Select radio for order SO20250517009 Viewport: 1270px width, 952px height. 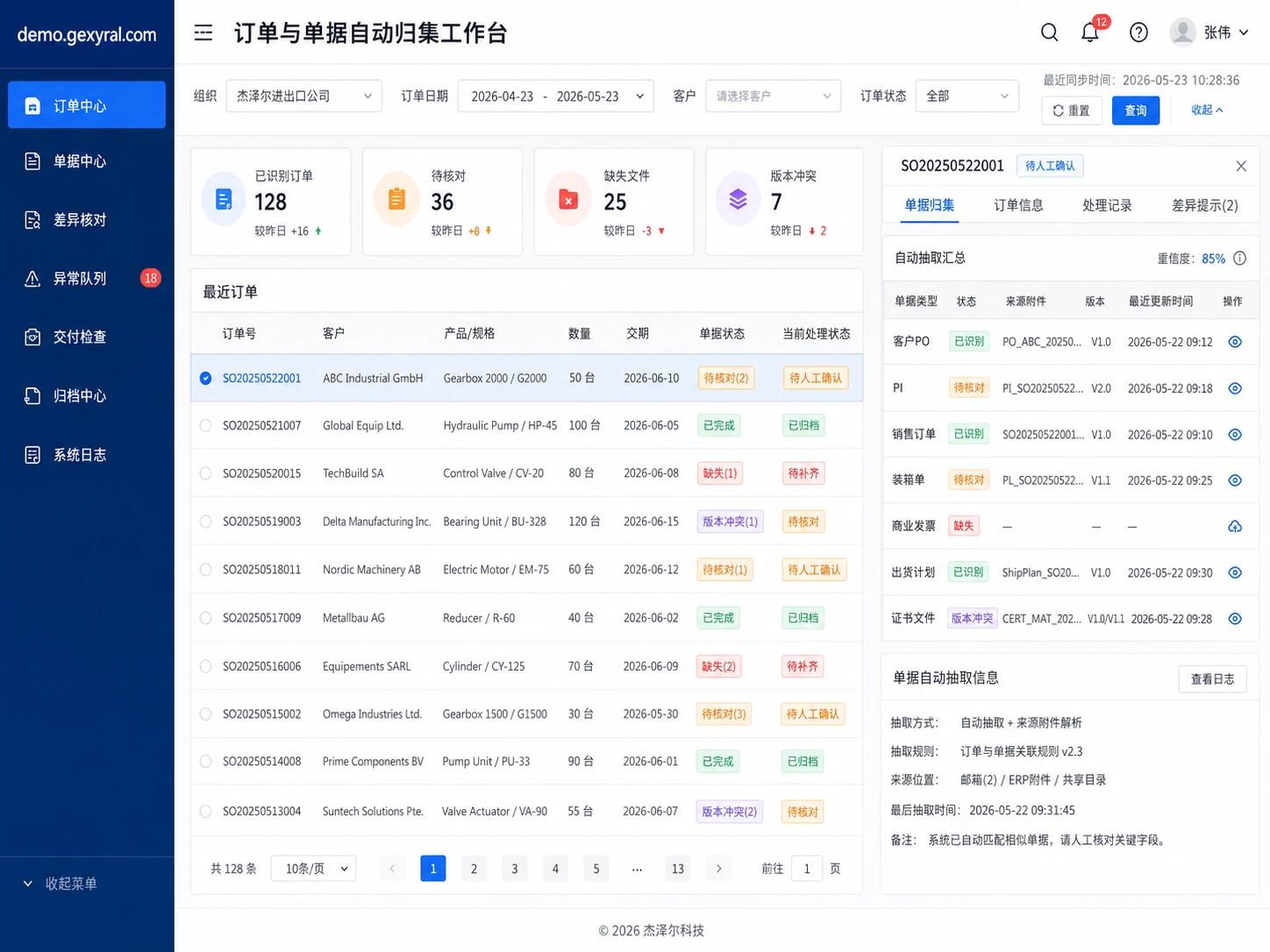coord(205,618)
